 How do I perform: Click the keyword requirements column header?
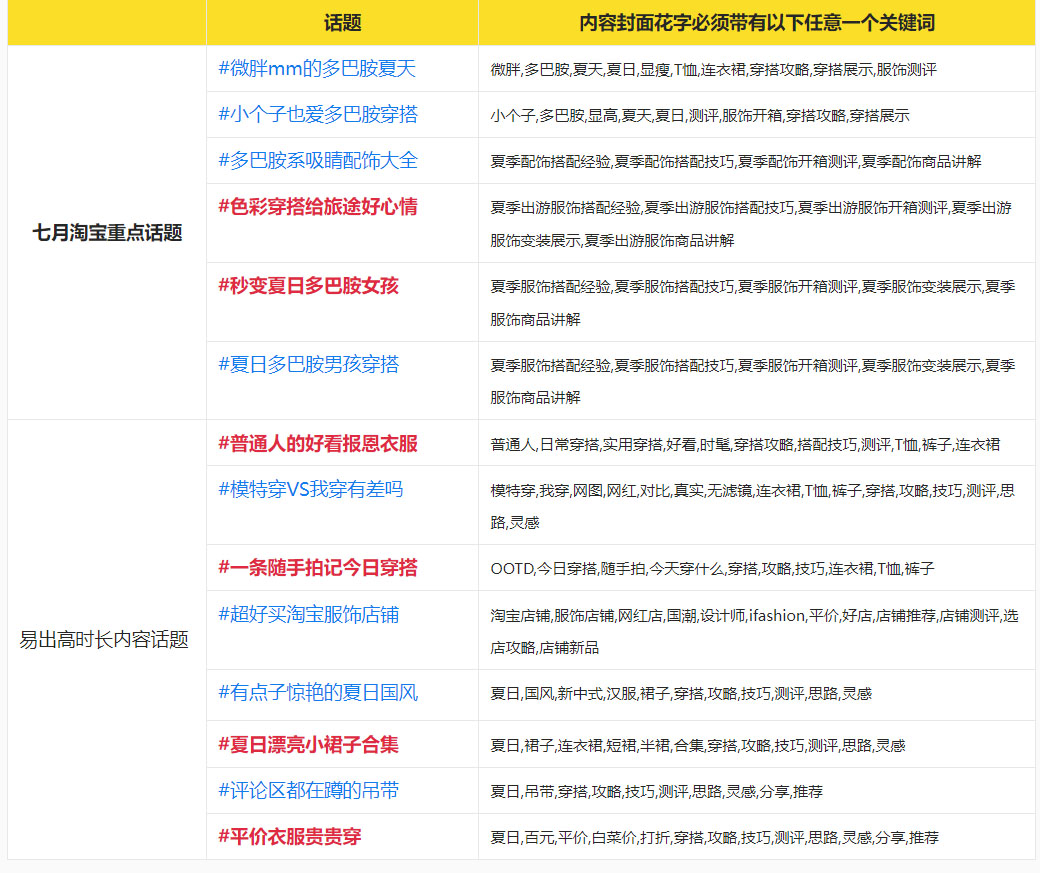(758, 22)
